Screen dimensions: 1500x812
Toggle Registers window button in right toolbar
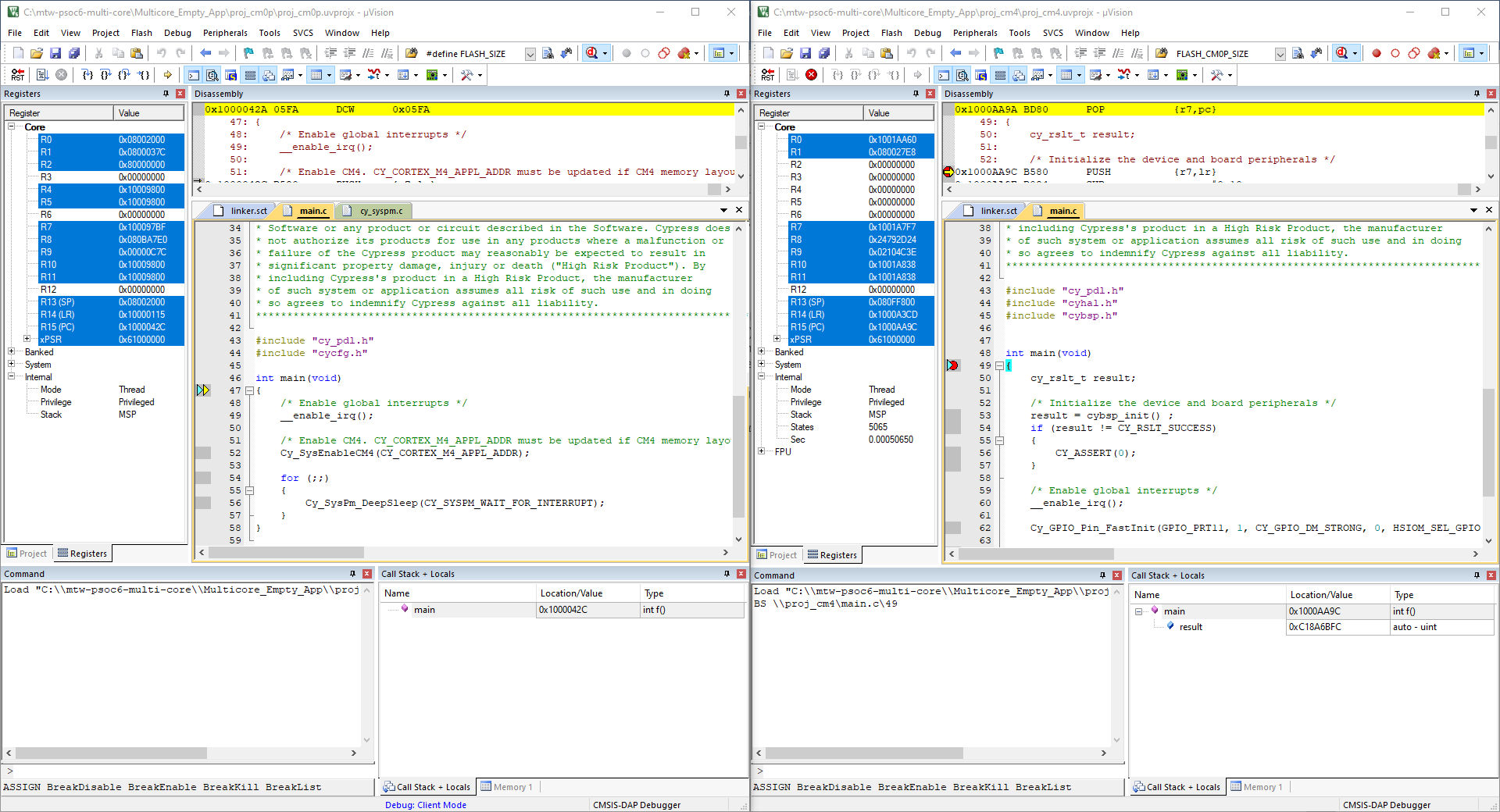coord(1000,75)
